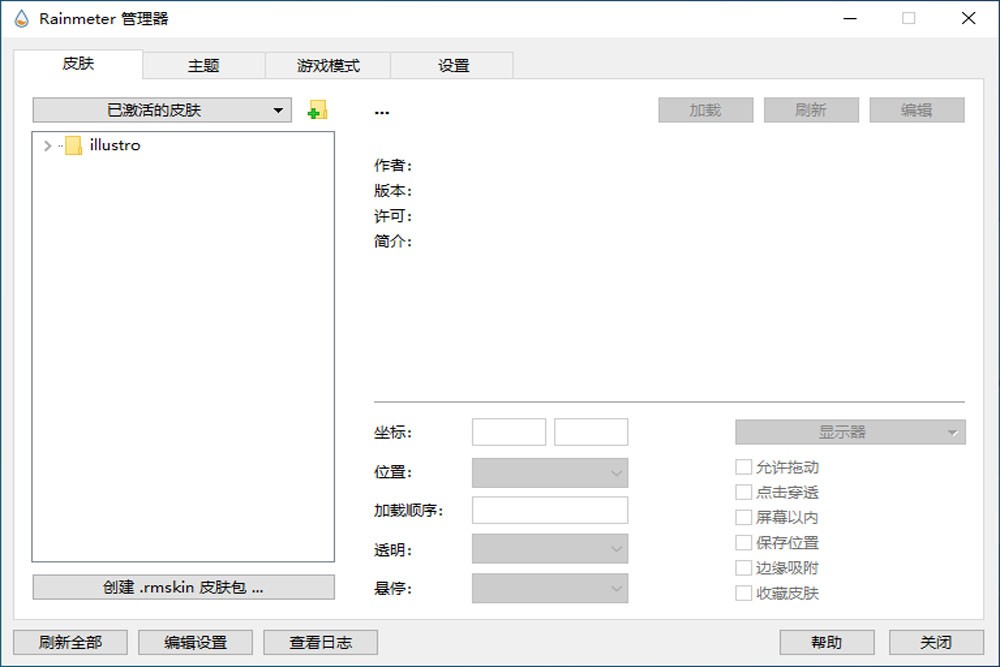Image resolution: width=1000 pixels, height=667 pixels.
Task: Click the folder icon next to illustro
Action: coord(72,145)
